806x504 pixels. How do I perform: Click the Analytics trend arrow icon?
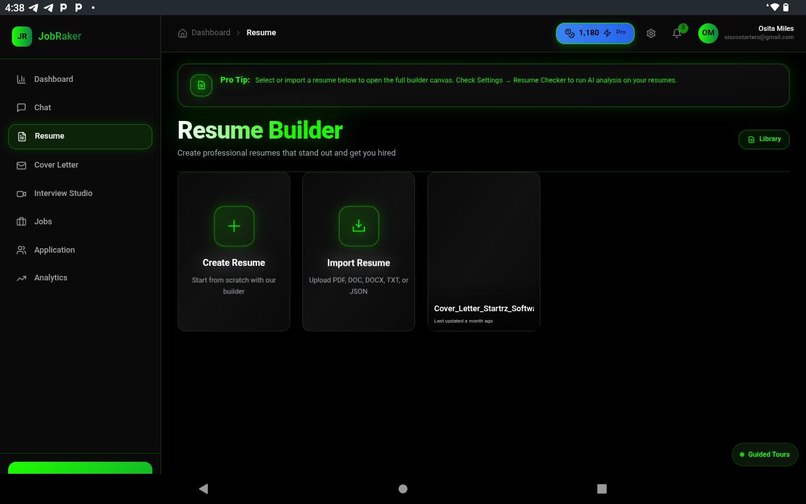tap(21, 278)
